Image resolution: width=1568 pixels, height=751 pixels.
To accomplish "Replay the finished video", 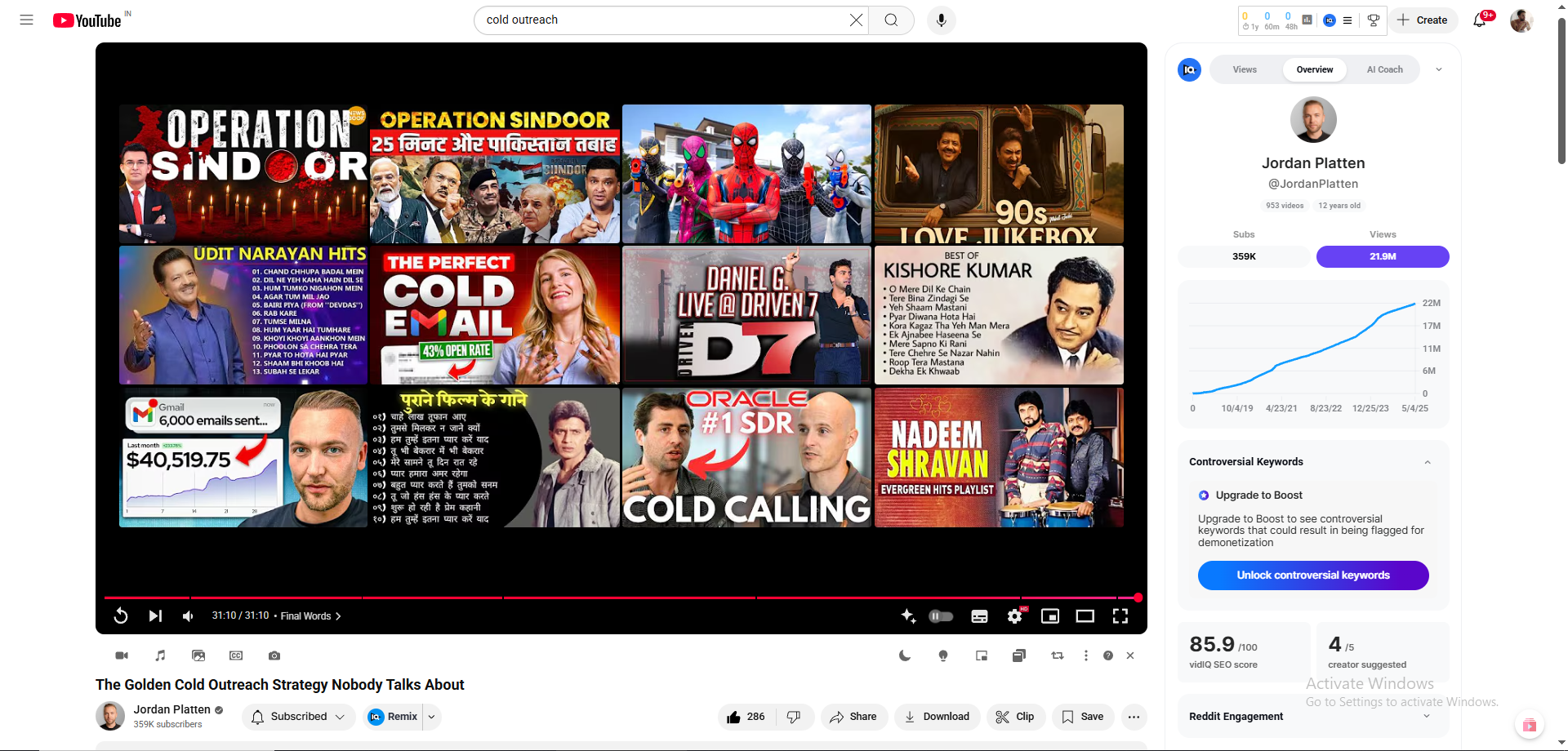I will pyautogui.click(x=120, y=615).
